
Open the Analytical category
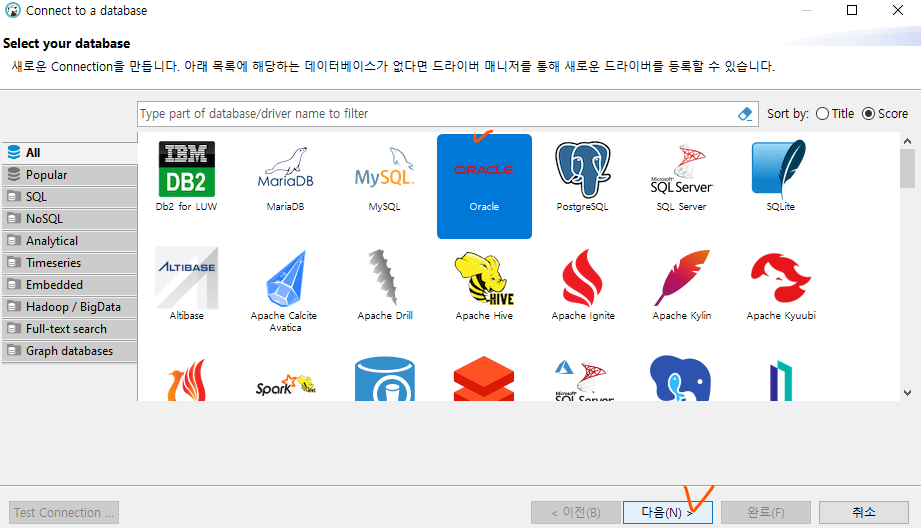point(69,241)
